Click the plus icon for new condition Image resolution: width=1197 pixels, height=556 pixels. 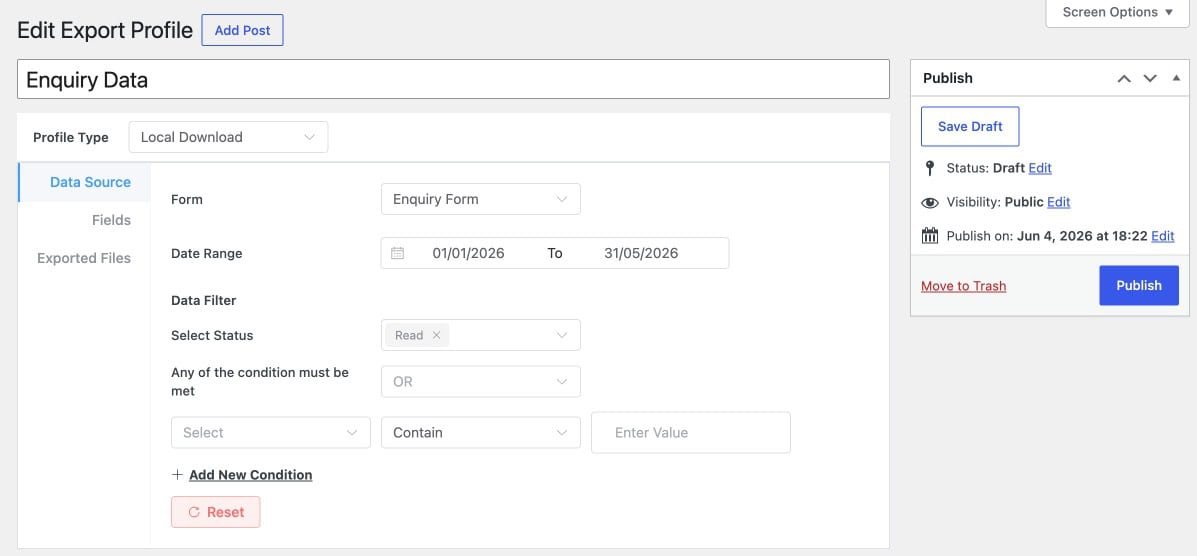(177, 474)
